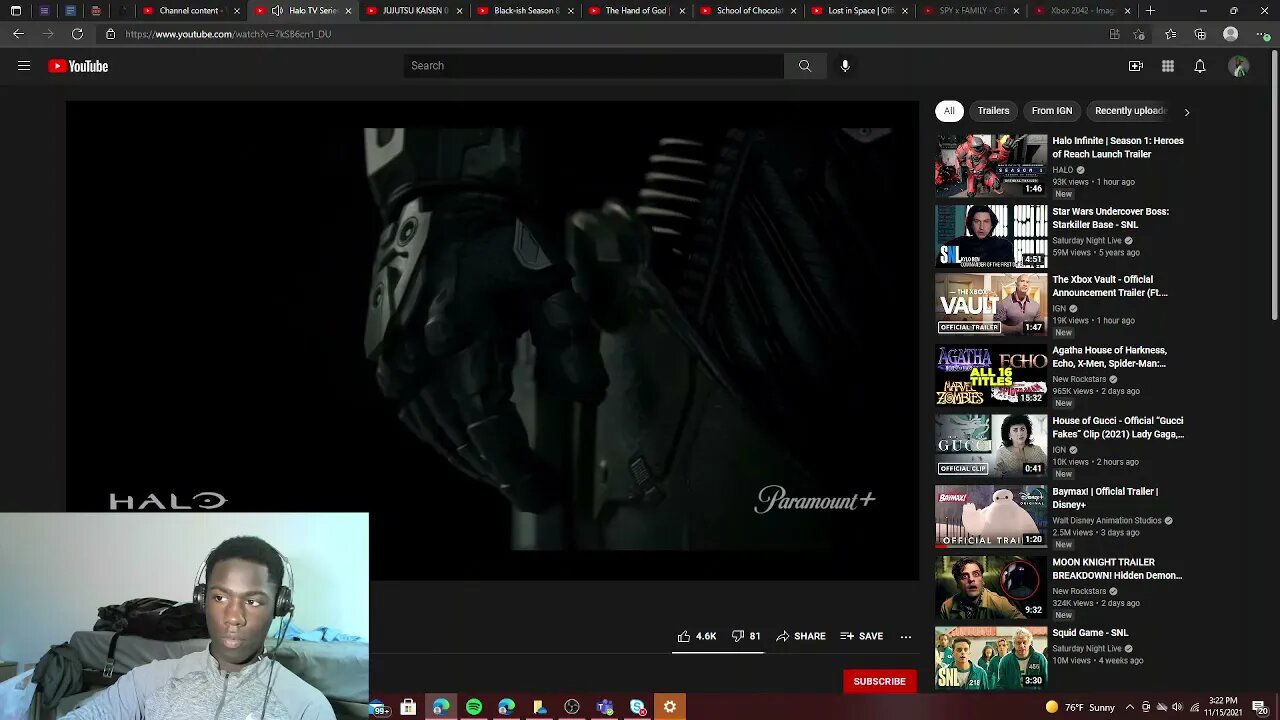Open the YouTube apps grid icon

pos(1168,66)
